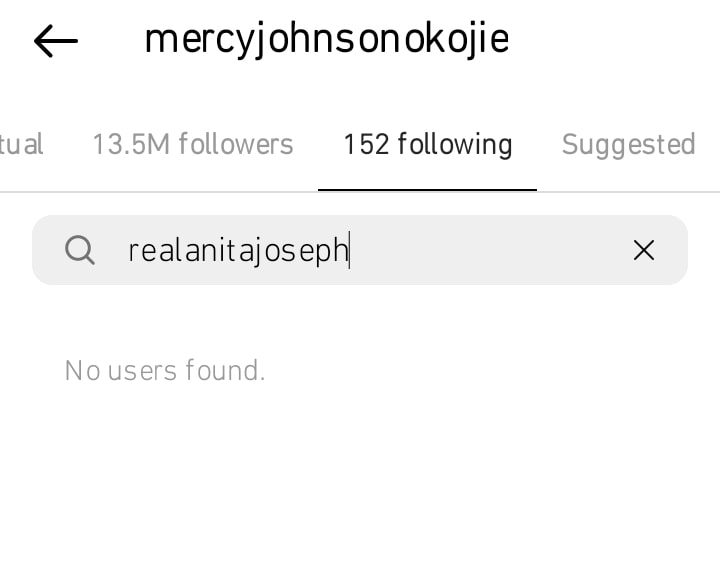Switch to the Suggested tab

[x=629, y=145]
